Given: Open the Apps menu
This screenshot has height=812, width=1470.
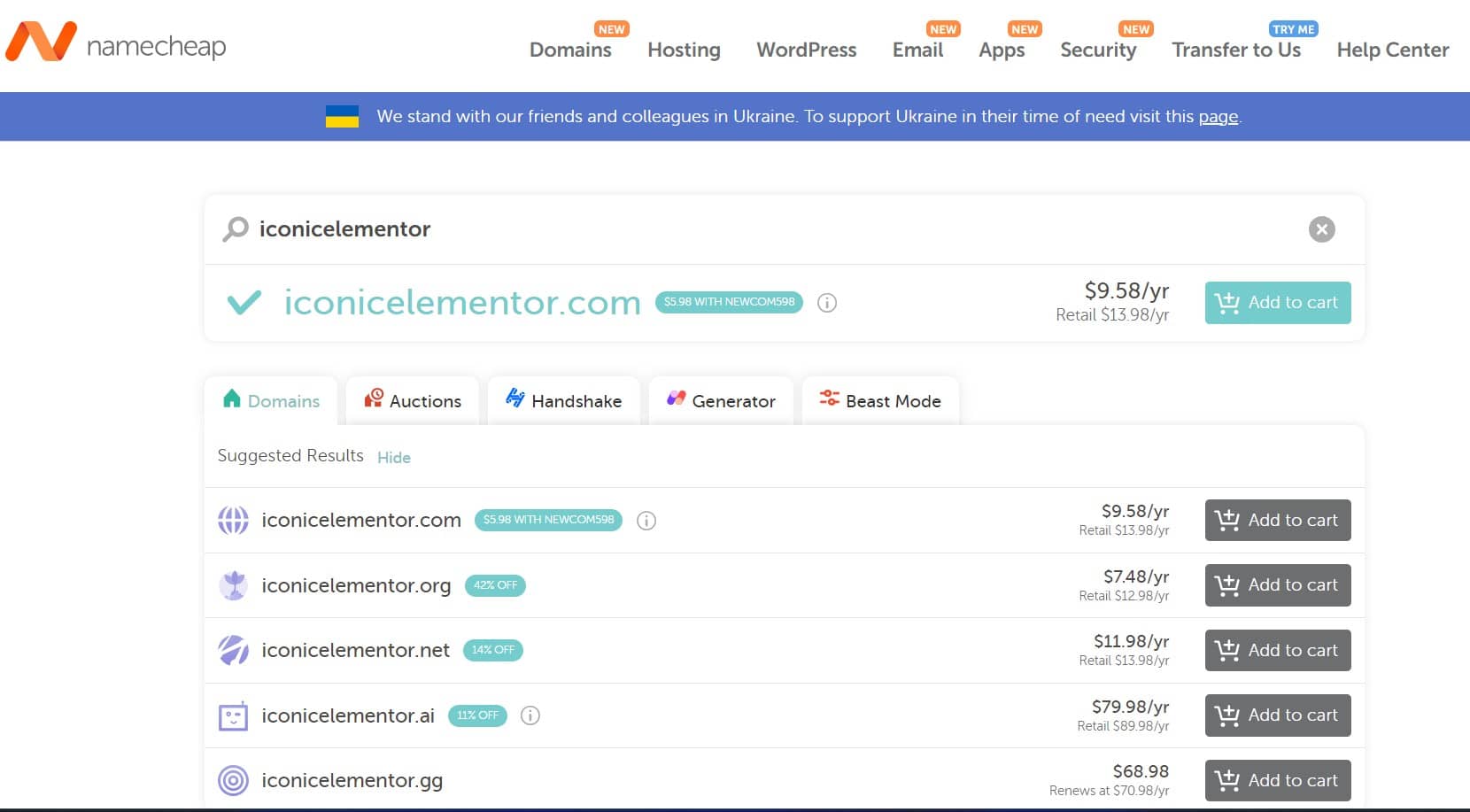Looking at the screenshot, I should click(x=1002, y=50).
